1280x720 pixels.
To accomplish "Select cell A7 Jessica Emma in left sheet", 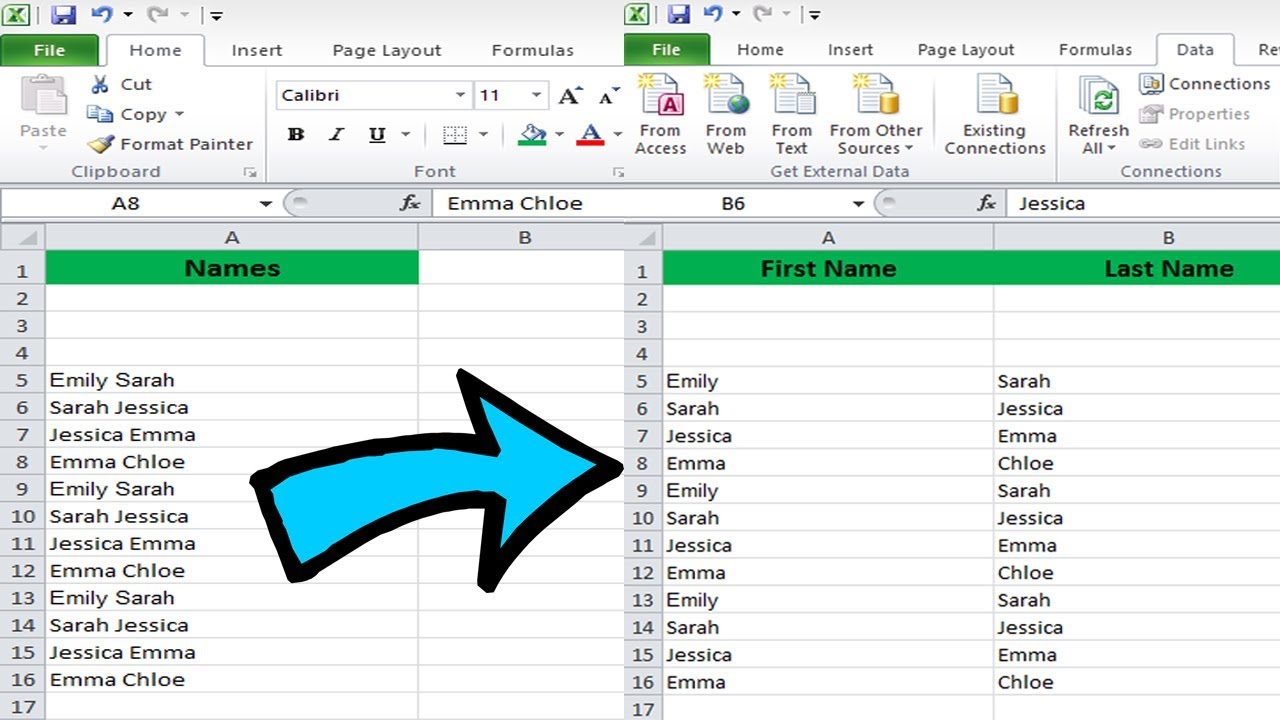I will [x=232, y=435].
